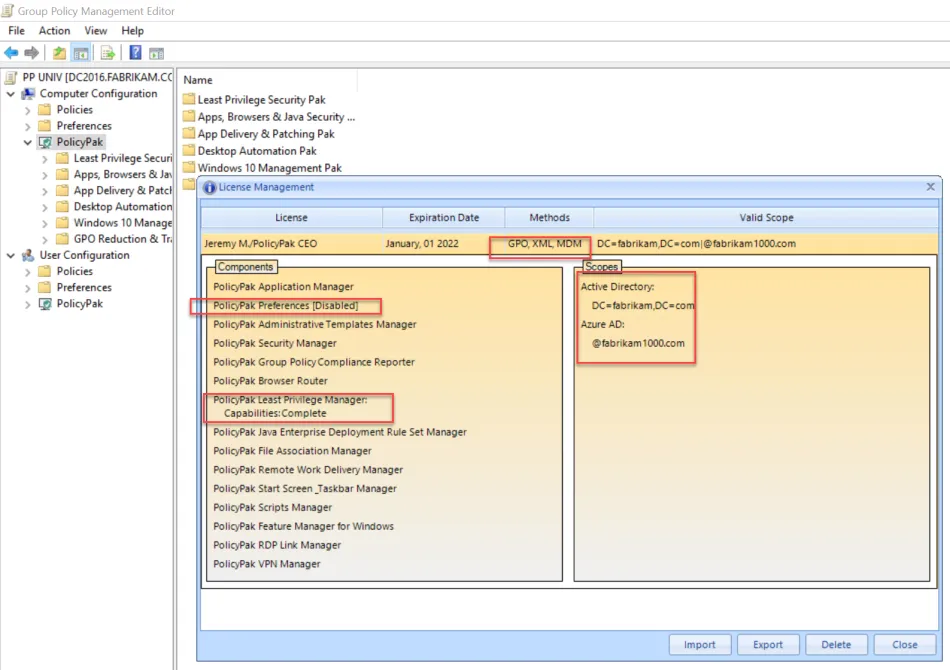This screenshot has height=670, width=950.
Task: Click folder icon beside Least Privilege Security Pak
Action: coord(189,99)
